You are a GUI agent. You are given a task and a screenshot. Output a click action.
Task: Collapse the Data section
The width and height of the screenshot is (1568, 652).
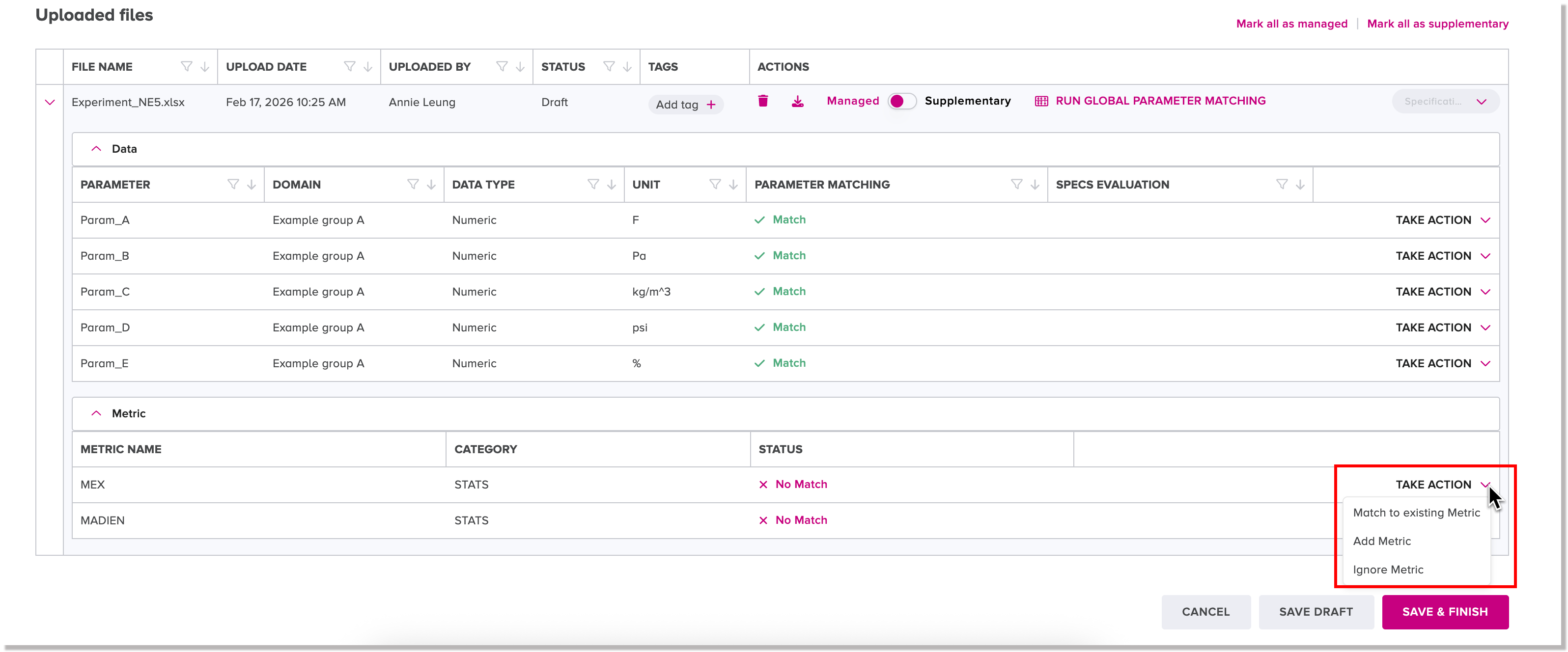click(x=96, y=149)
